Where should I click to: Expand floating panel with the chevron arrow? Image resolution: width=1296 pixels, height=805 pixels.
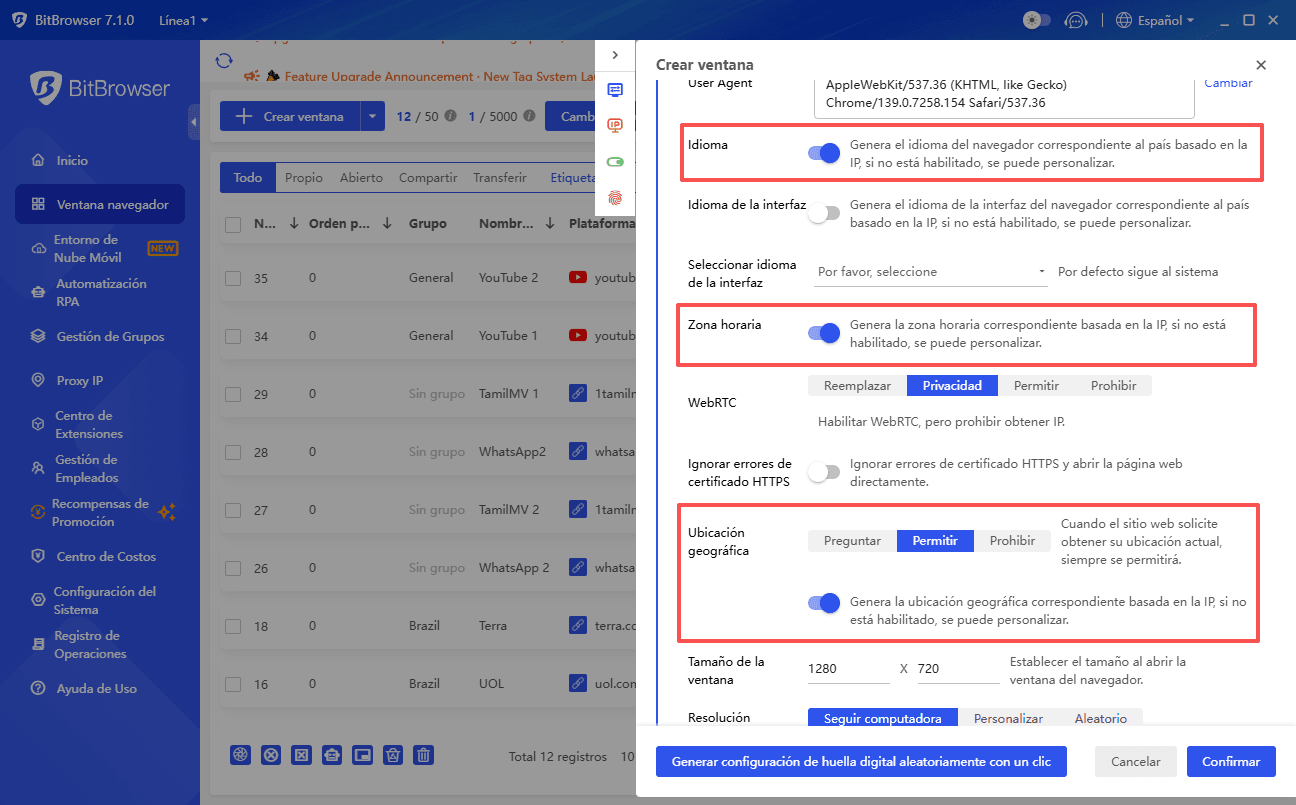tap(615, 55)
